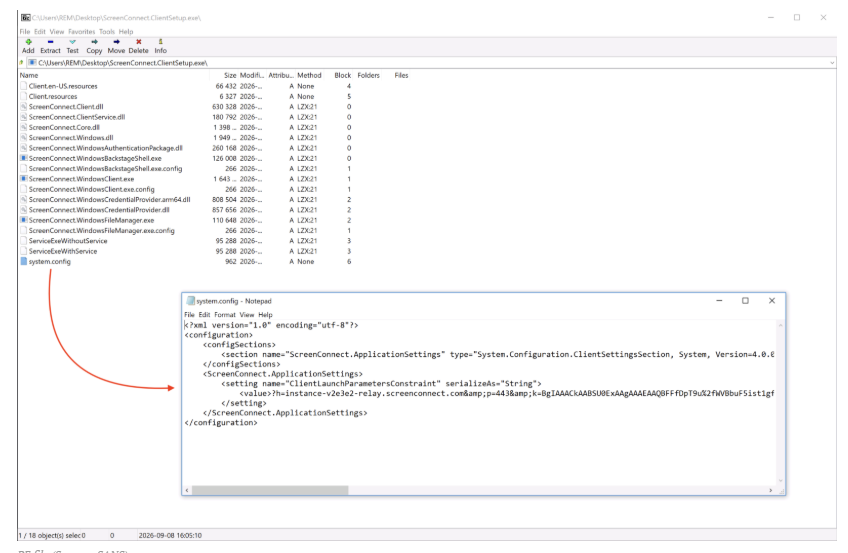This screenshot has height=553, width=848.
Task: Open the address bar path dropdown
Action: coord(832,63)
